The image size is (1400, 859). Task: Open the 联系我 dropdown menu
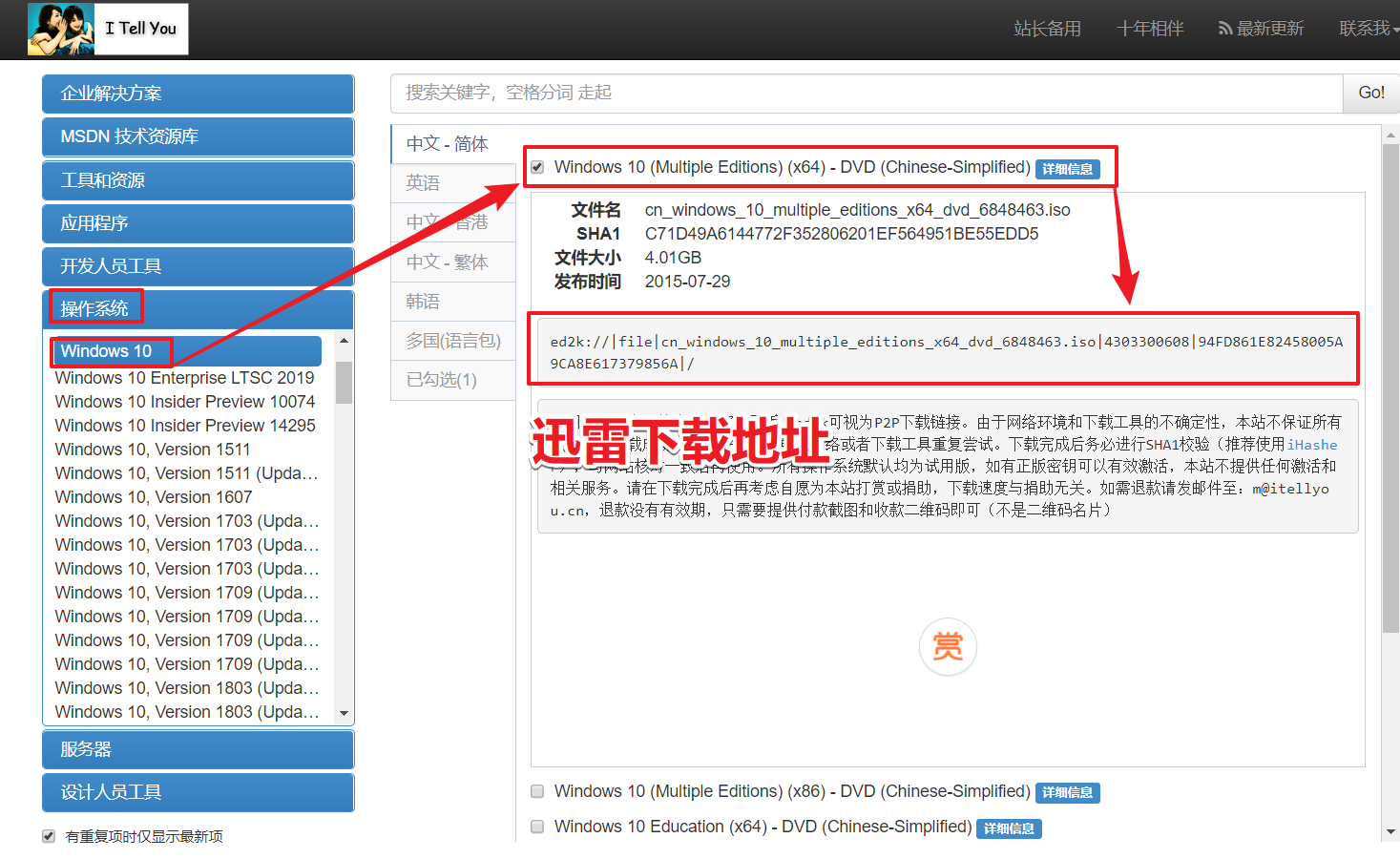(1369, 29)
